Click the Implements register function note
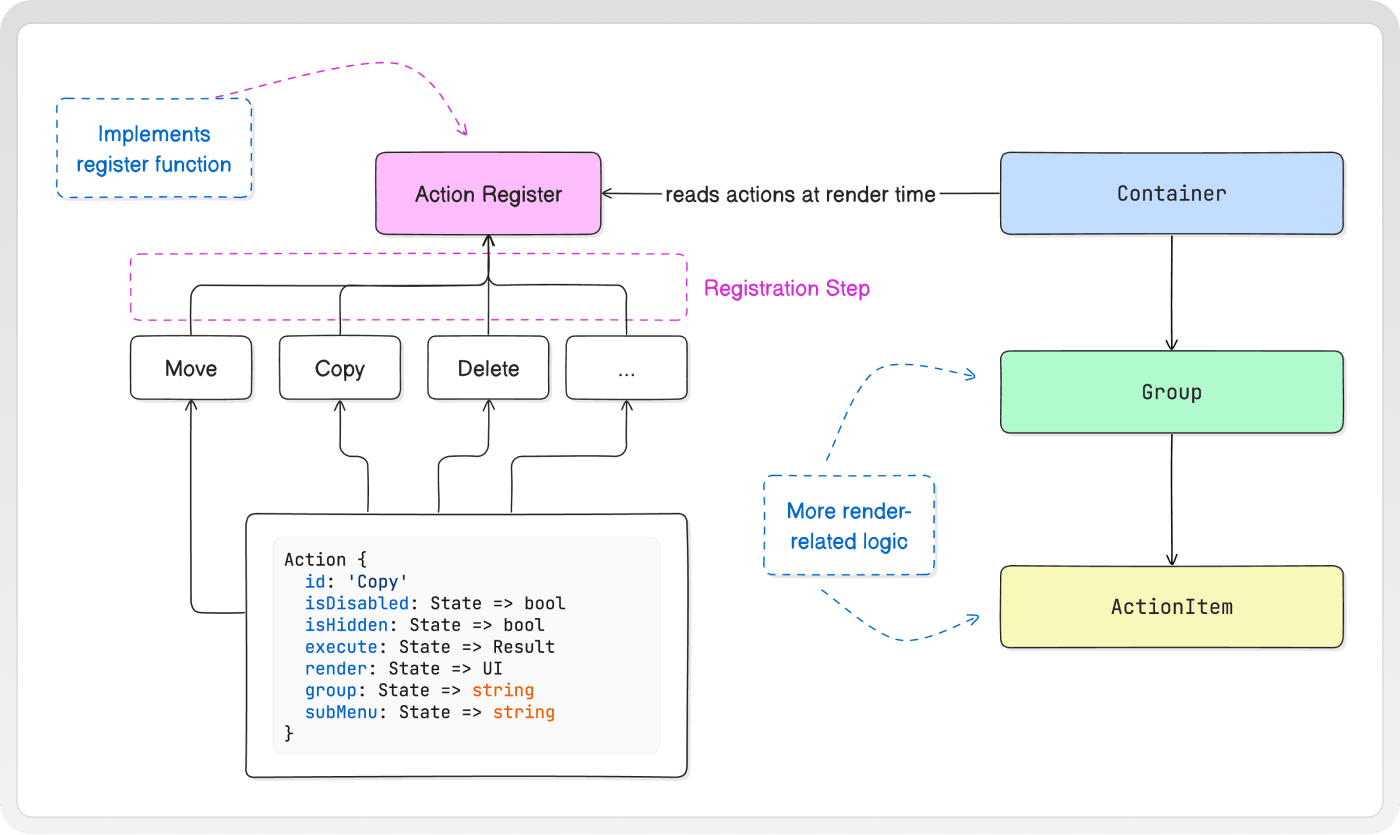The image size is (1400, 835). click(154, 148)
